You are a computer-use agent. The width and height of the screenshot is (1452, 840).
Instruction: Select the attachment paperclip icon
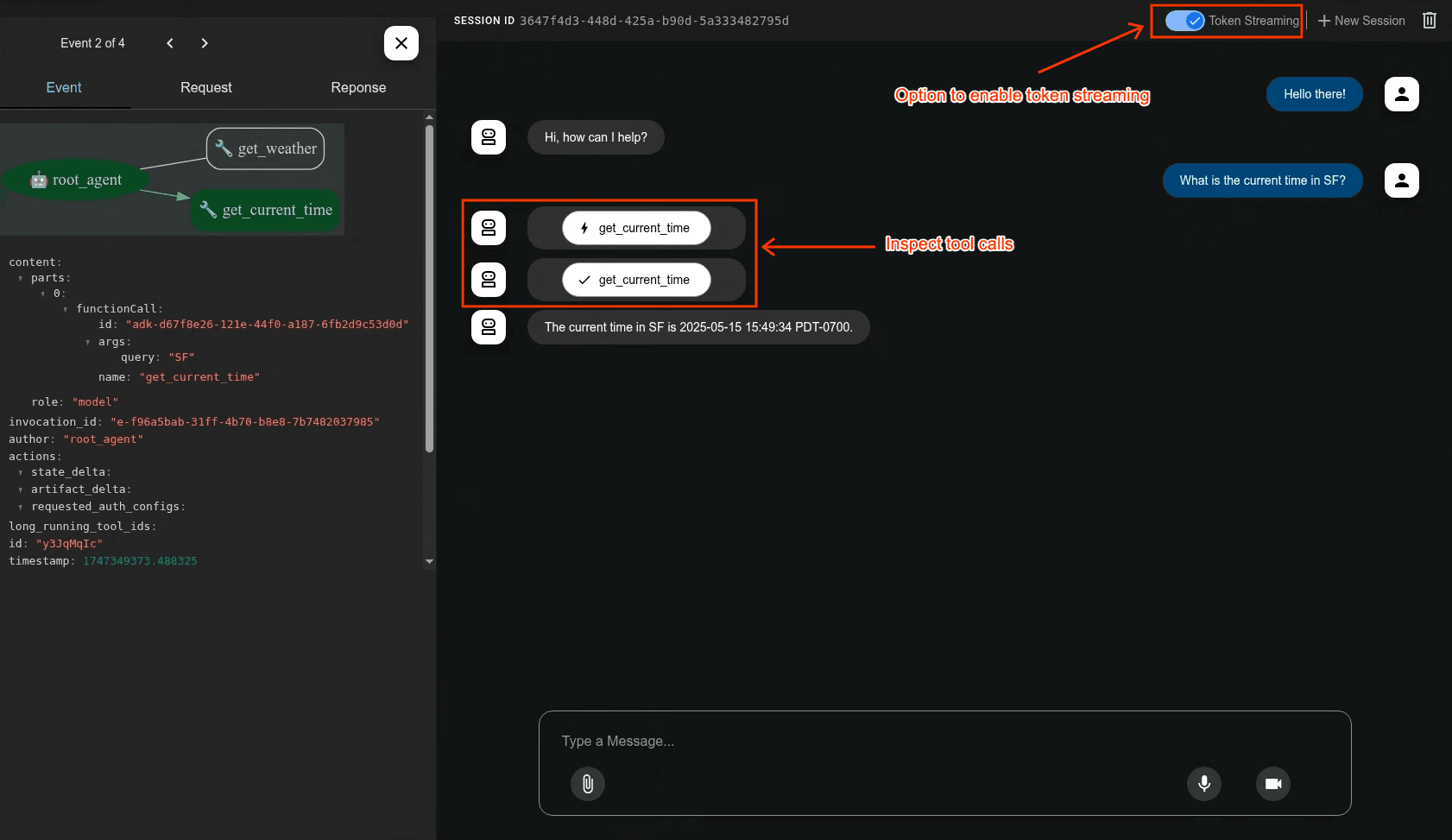588,784
